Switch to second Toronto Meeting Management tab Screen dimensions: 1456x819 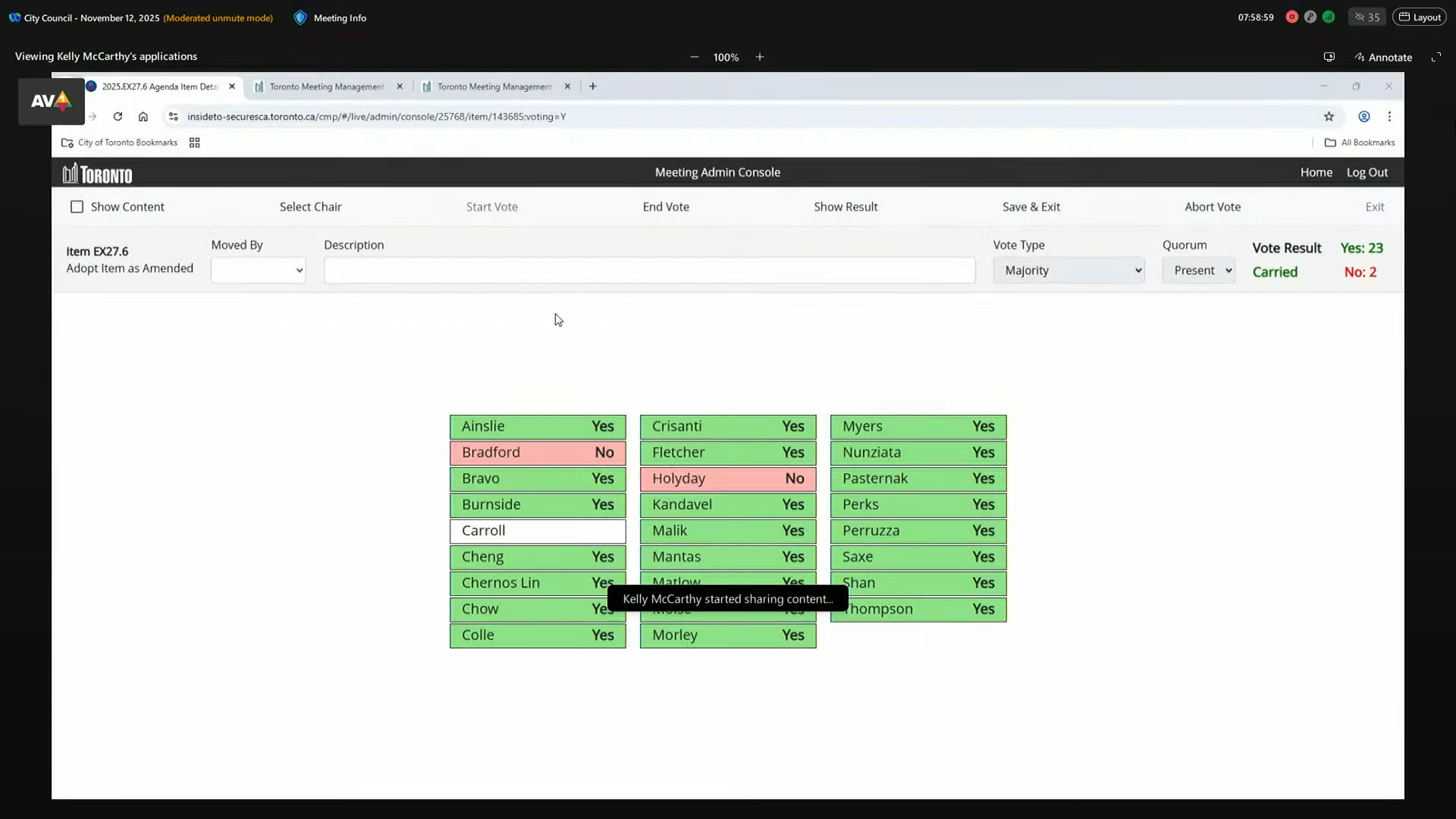(494, 86)
